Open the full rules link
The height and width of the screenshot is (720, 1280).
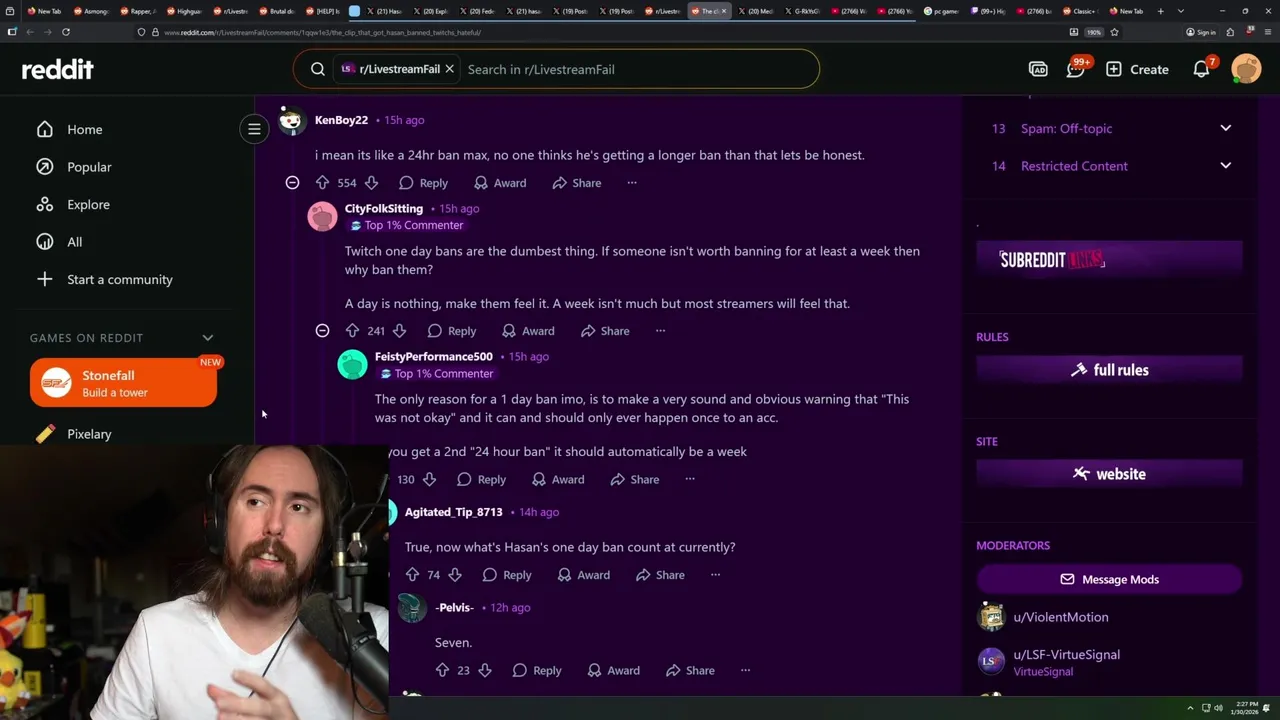pos(1109,370)
